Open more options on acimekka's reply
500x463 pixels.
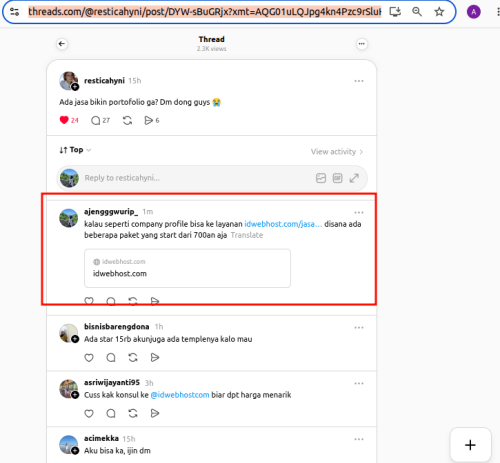click(x=359, y=439)
